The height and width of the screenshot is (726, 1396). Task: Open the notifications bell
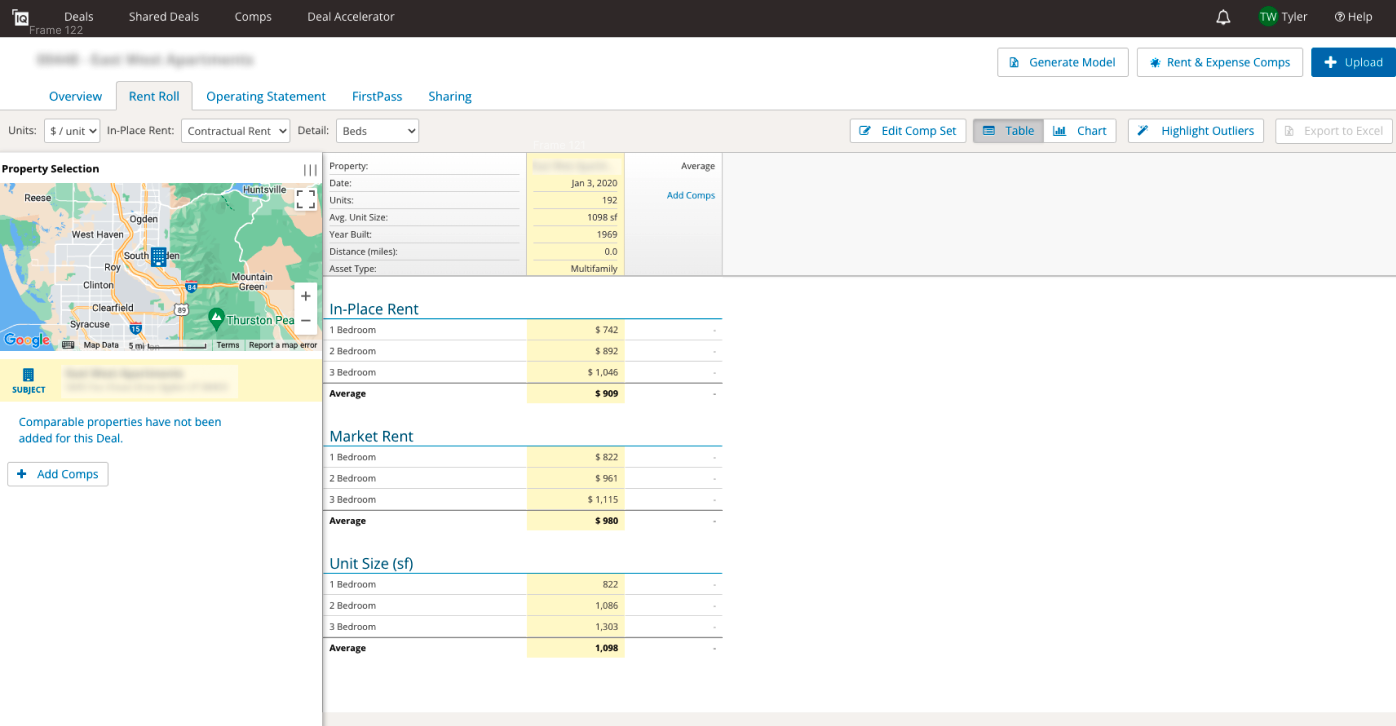pyautogui.click(x=1223, y=17)
